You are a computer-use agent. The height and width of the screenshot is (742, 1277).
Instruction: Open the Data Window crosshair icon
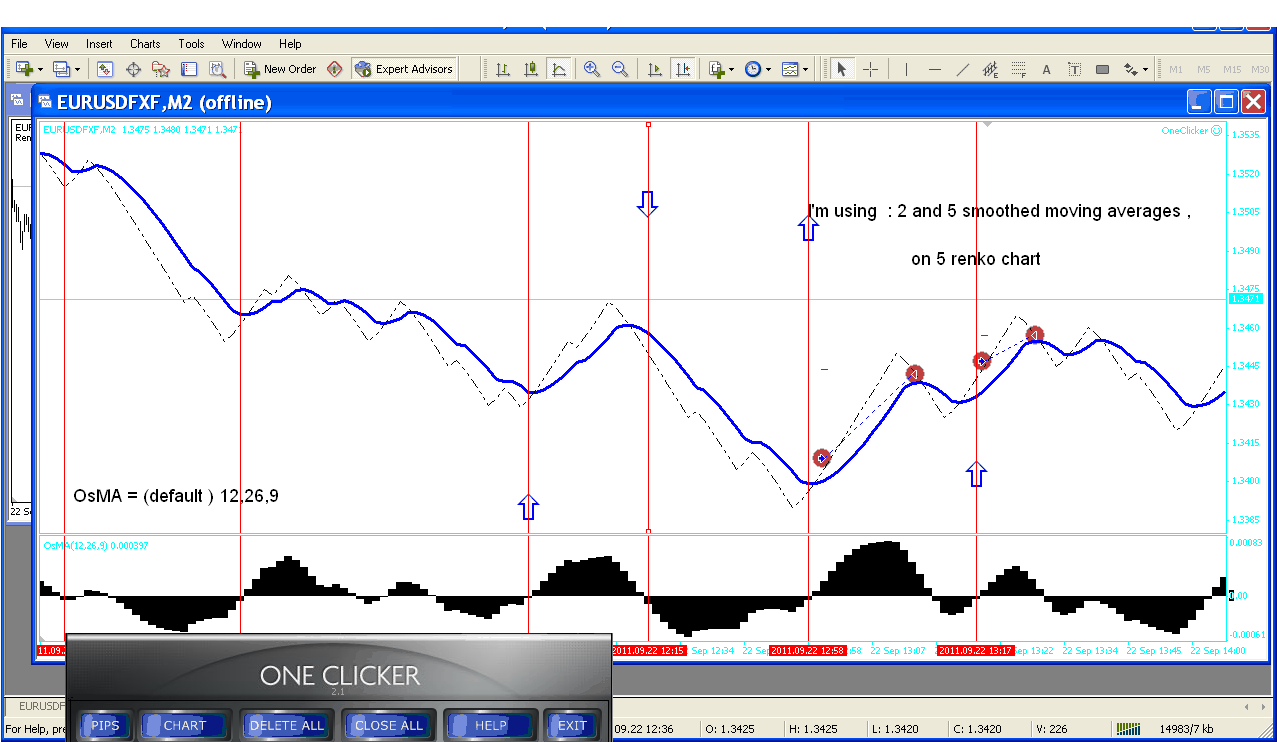tap(133, 69)
